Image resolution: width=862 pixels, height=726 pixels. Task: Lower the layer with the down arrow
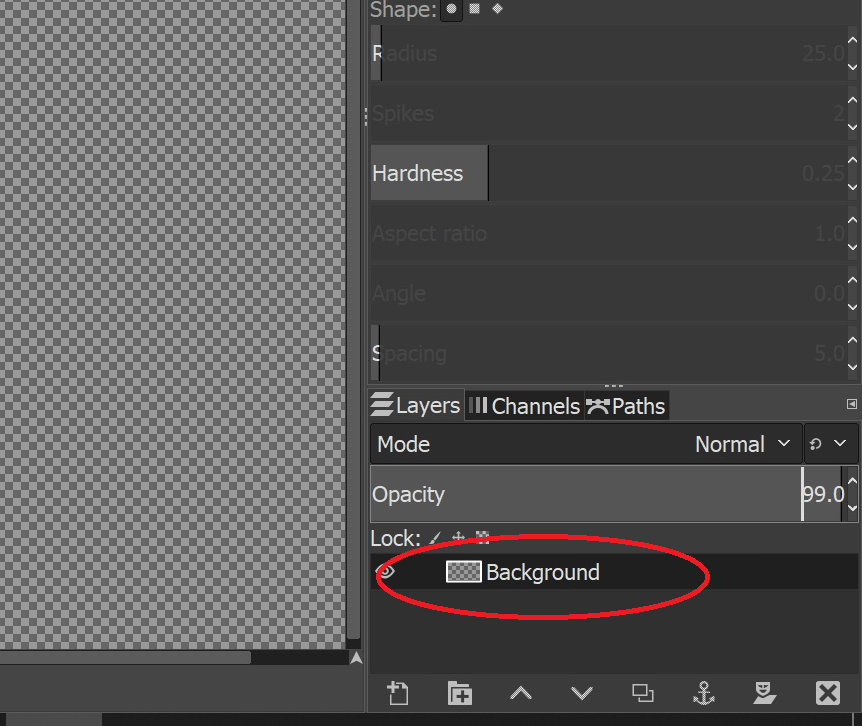pyautogui.click(x=581, y=693)
